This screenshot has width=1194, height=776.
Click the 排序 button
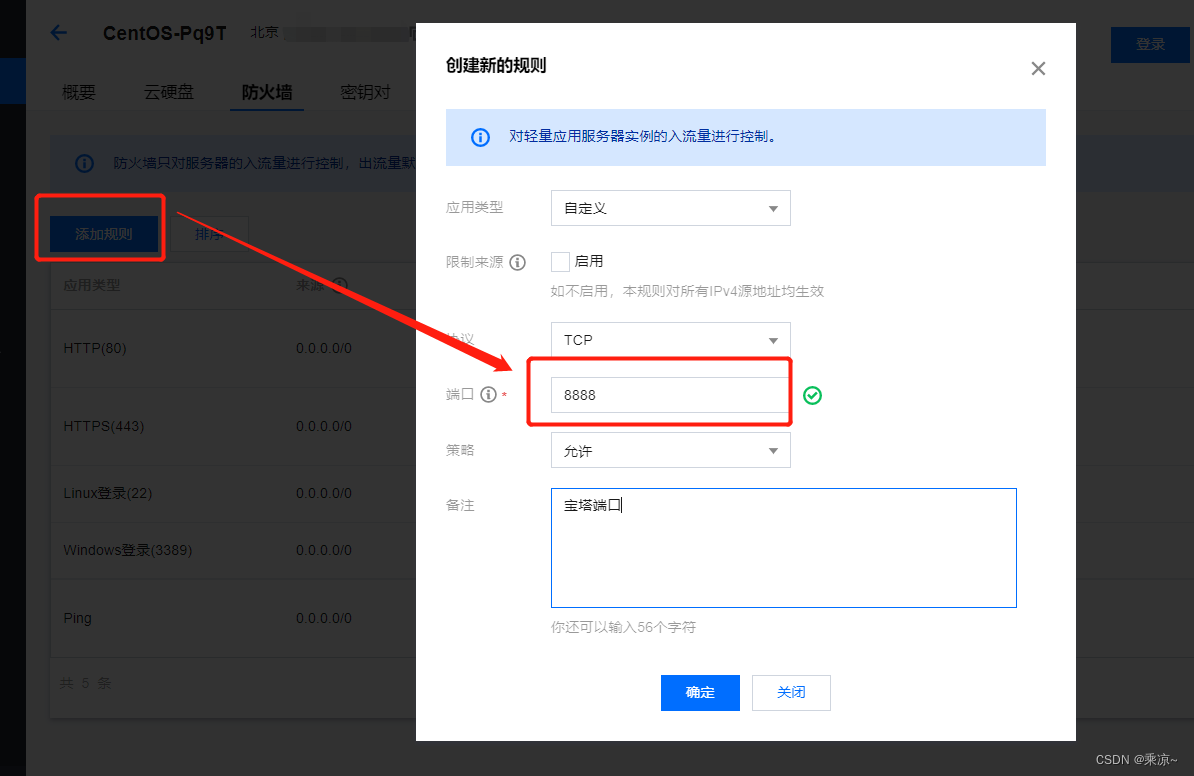[x=209, y=234]
